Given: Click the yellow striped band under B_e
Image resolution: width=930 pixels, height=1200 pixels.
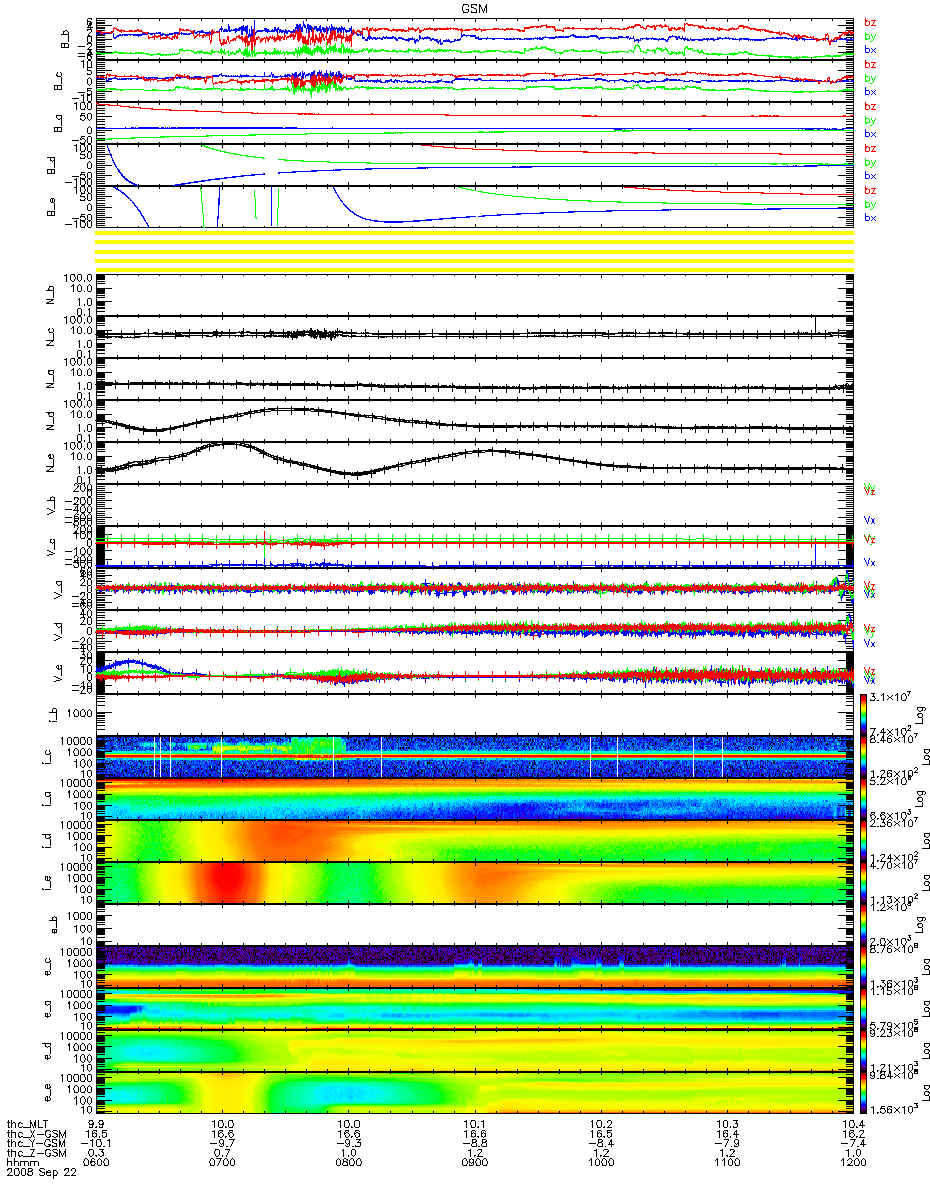Looking at the screenshot, I should coord(475,250).
